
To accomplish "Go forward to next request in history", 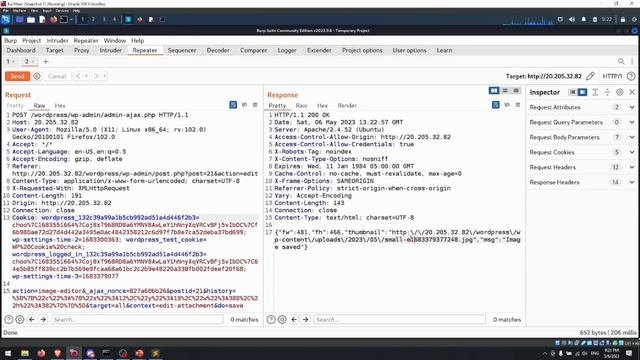I will pos(97,76).
